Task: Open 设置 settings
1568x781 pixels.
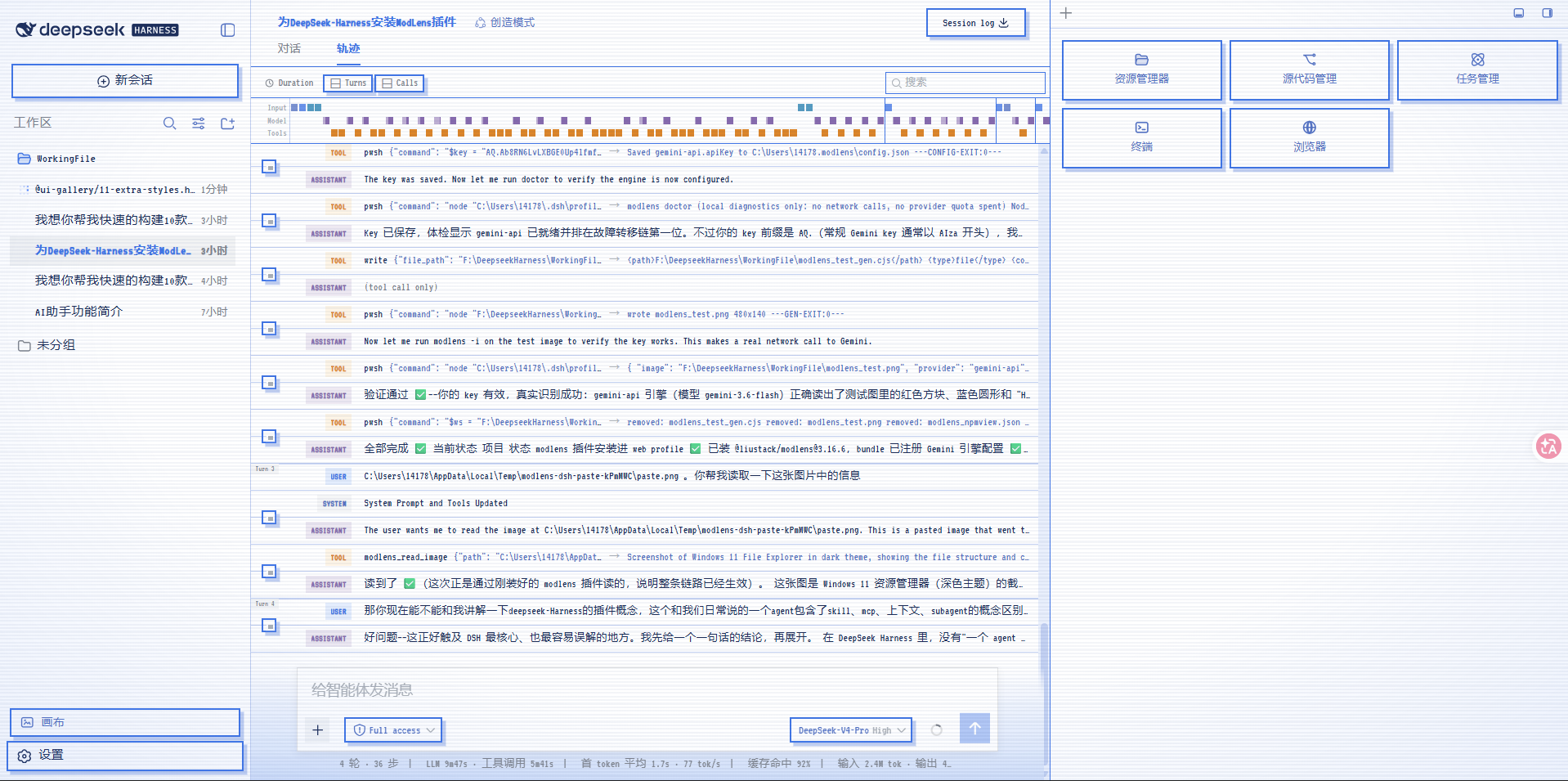Action: point(125,756)
